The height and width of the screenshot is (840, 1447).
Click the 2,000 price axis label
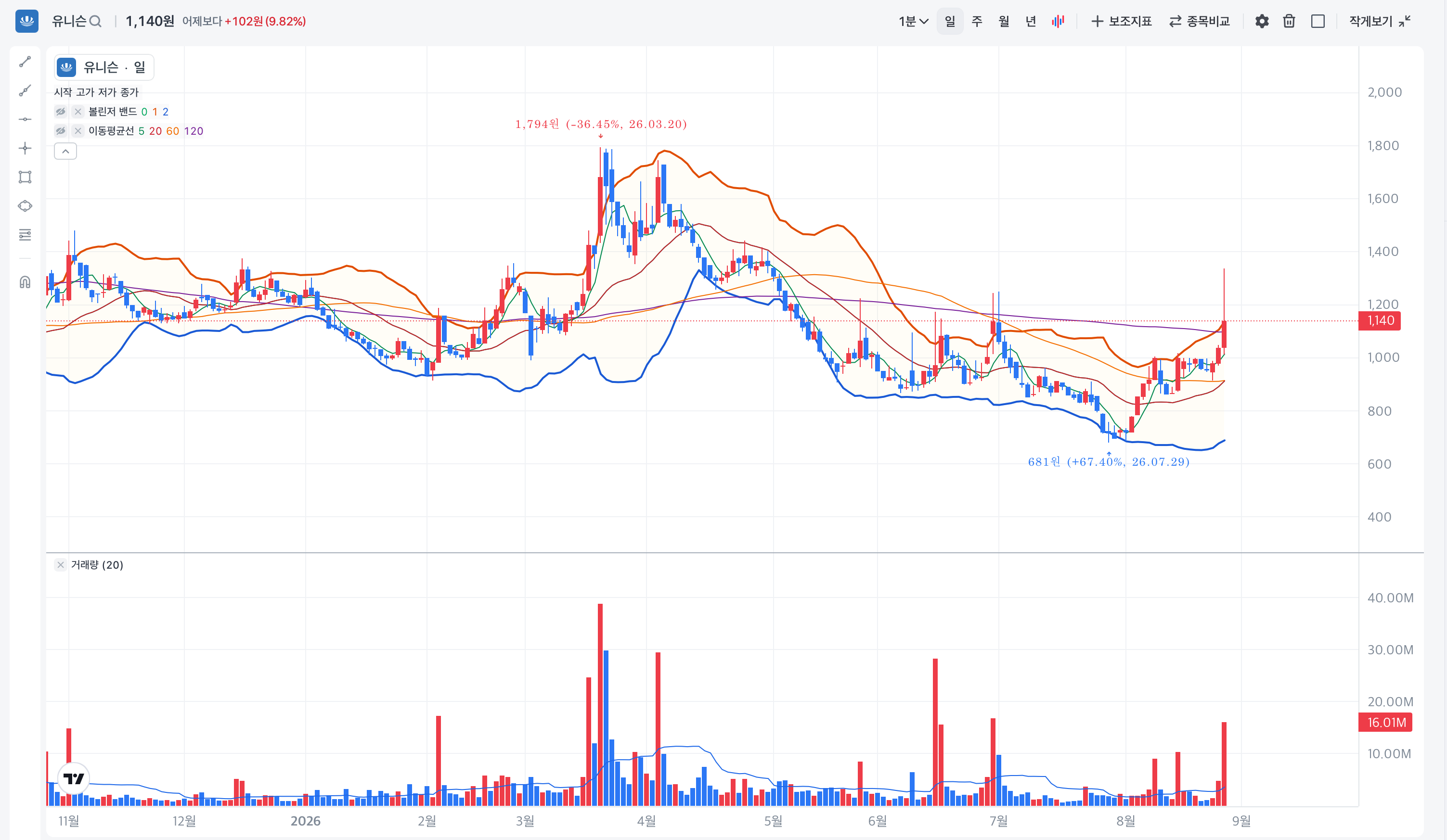(x=1384, y=92)
